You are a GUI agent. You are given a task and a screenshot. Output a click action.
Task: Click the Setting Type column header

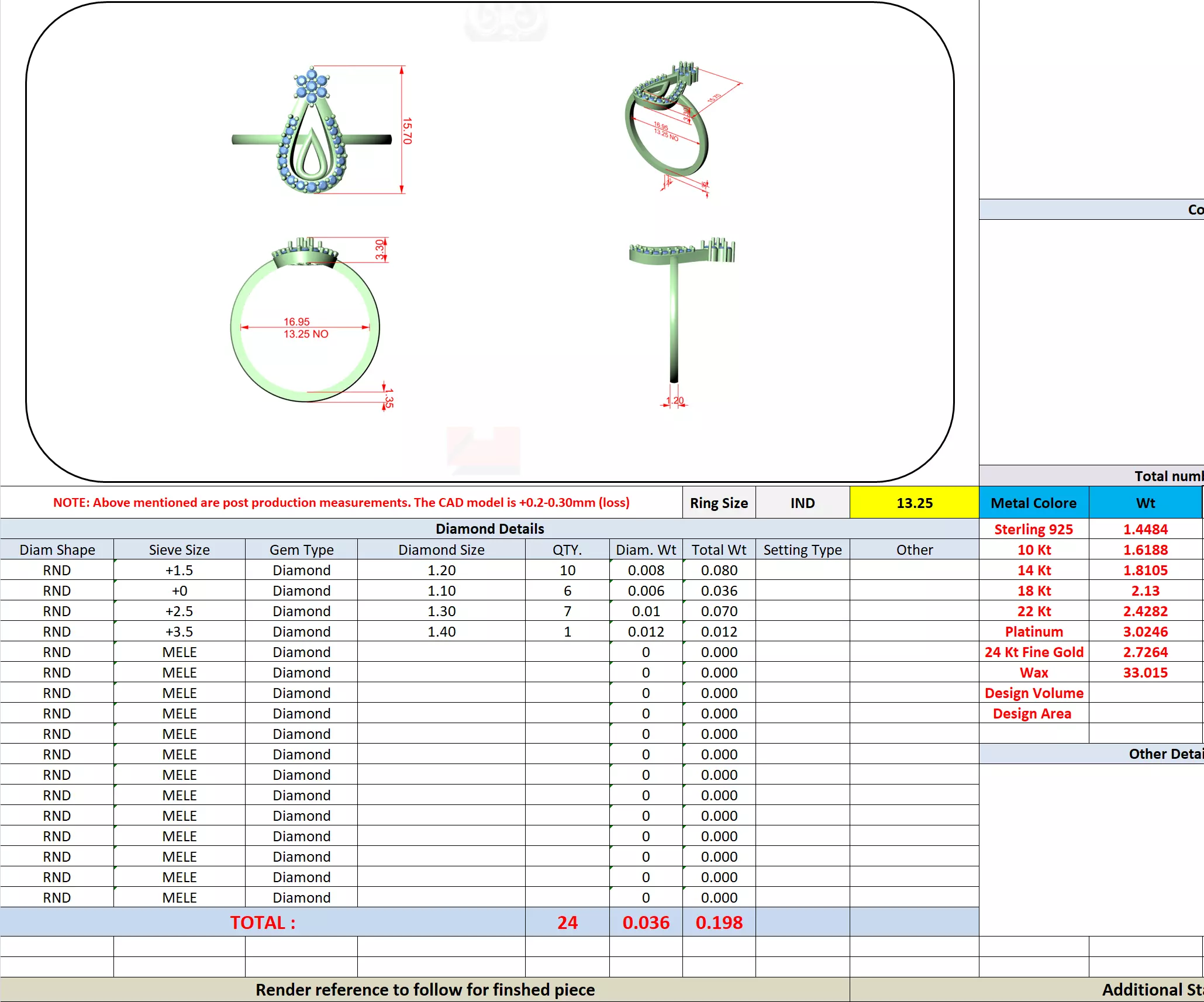point(802,550)
